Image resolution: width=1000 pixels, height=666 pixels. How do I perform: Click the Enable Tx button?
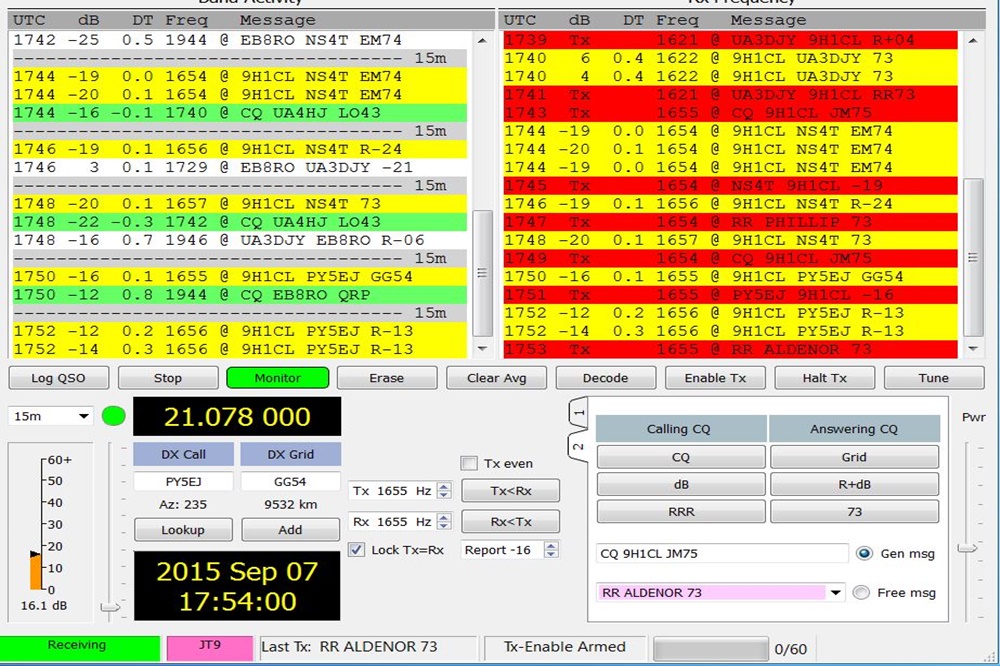click(x=715, y=378)
